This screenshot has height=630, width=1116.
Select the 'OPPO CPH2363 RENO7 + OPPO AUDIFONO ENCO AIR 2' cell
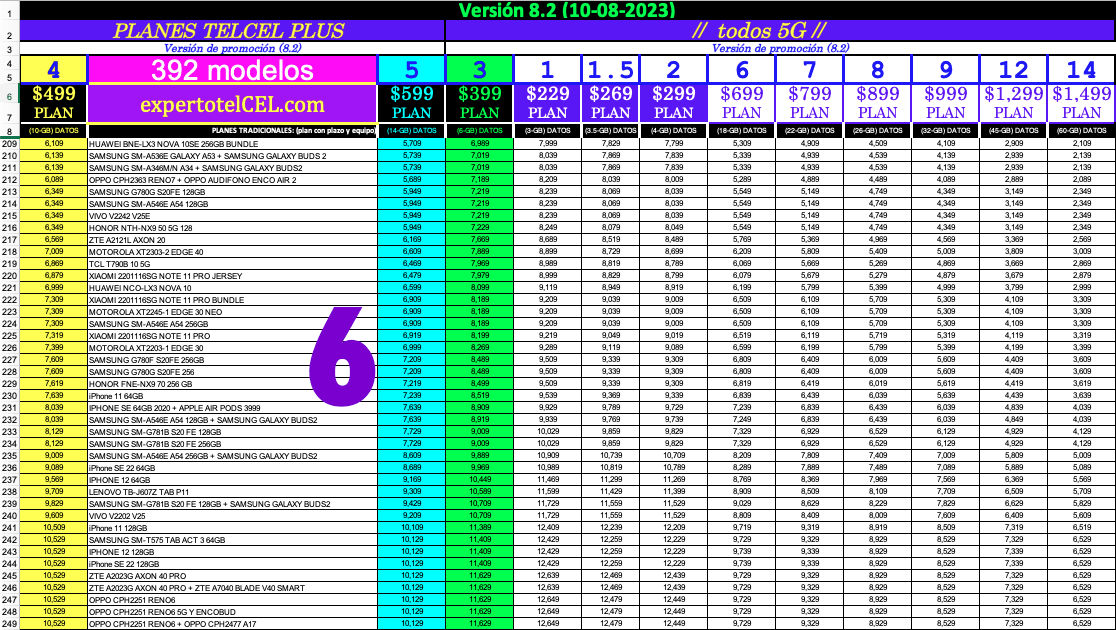click(x=232, y=179)
